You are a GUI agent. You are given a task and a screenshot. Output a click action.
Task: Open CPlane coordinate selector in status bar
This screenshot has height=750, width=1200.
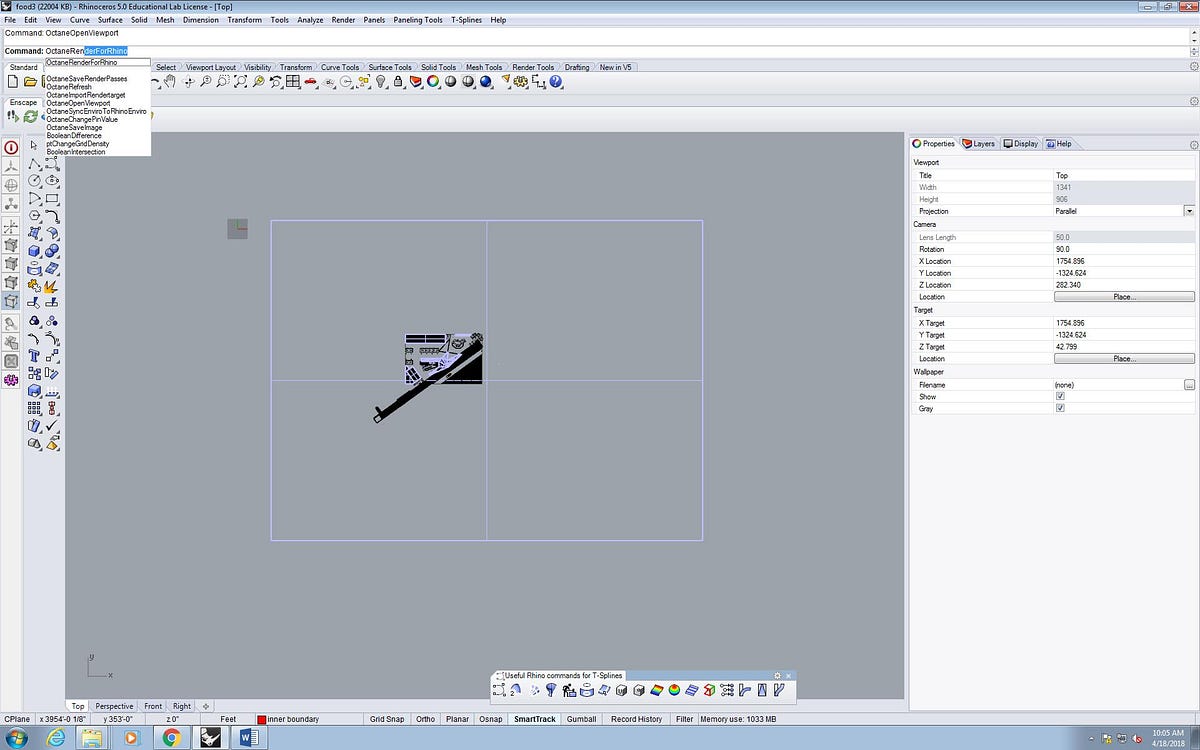(17, 719)
